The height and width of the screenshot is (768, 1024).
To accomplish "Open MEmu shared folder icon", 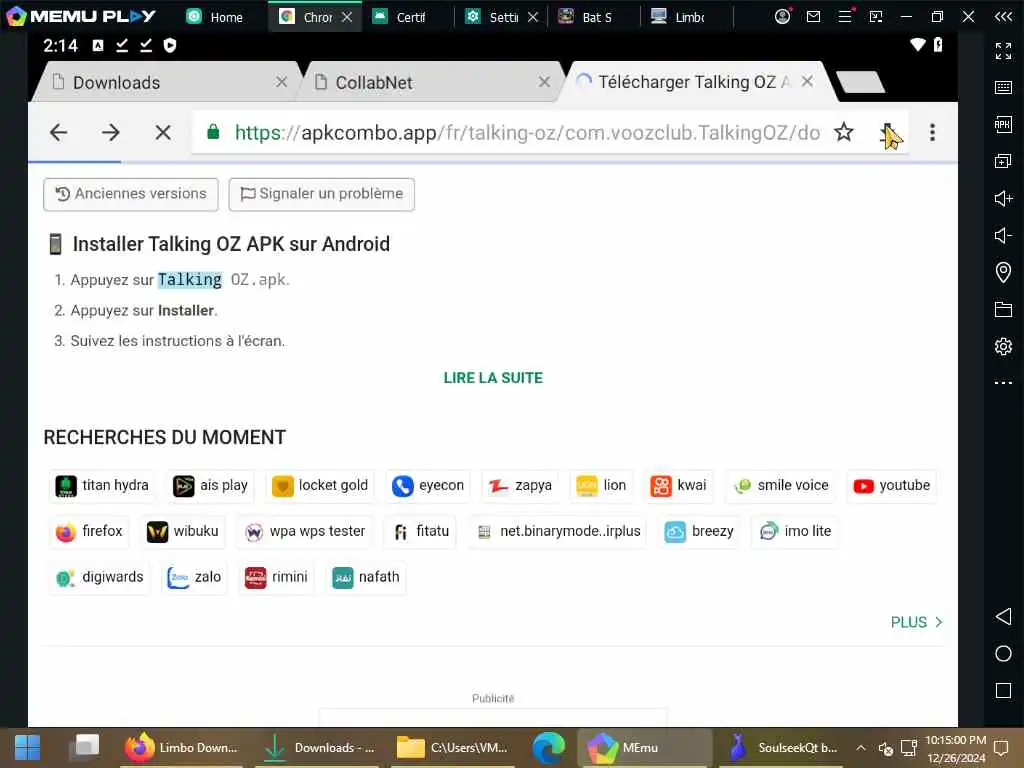I will pyautogui.click(x=1003, y=309).
